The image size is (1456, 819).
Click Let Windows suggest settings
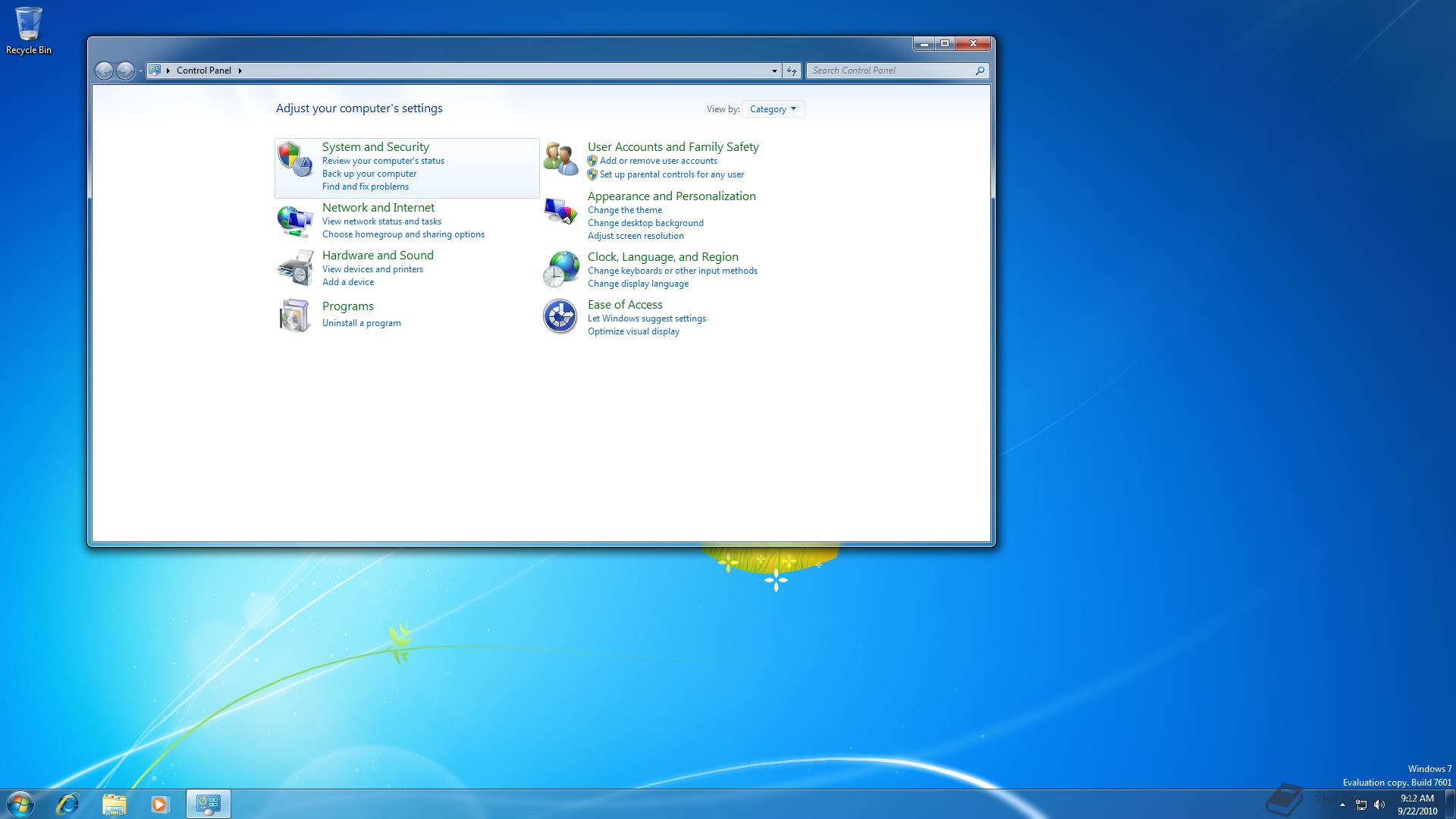click(x=647, y=318)
